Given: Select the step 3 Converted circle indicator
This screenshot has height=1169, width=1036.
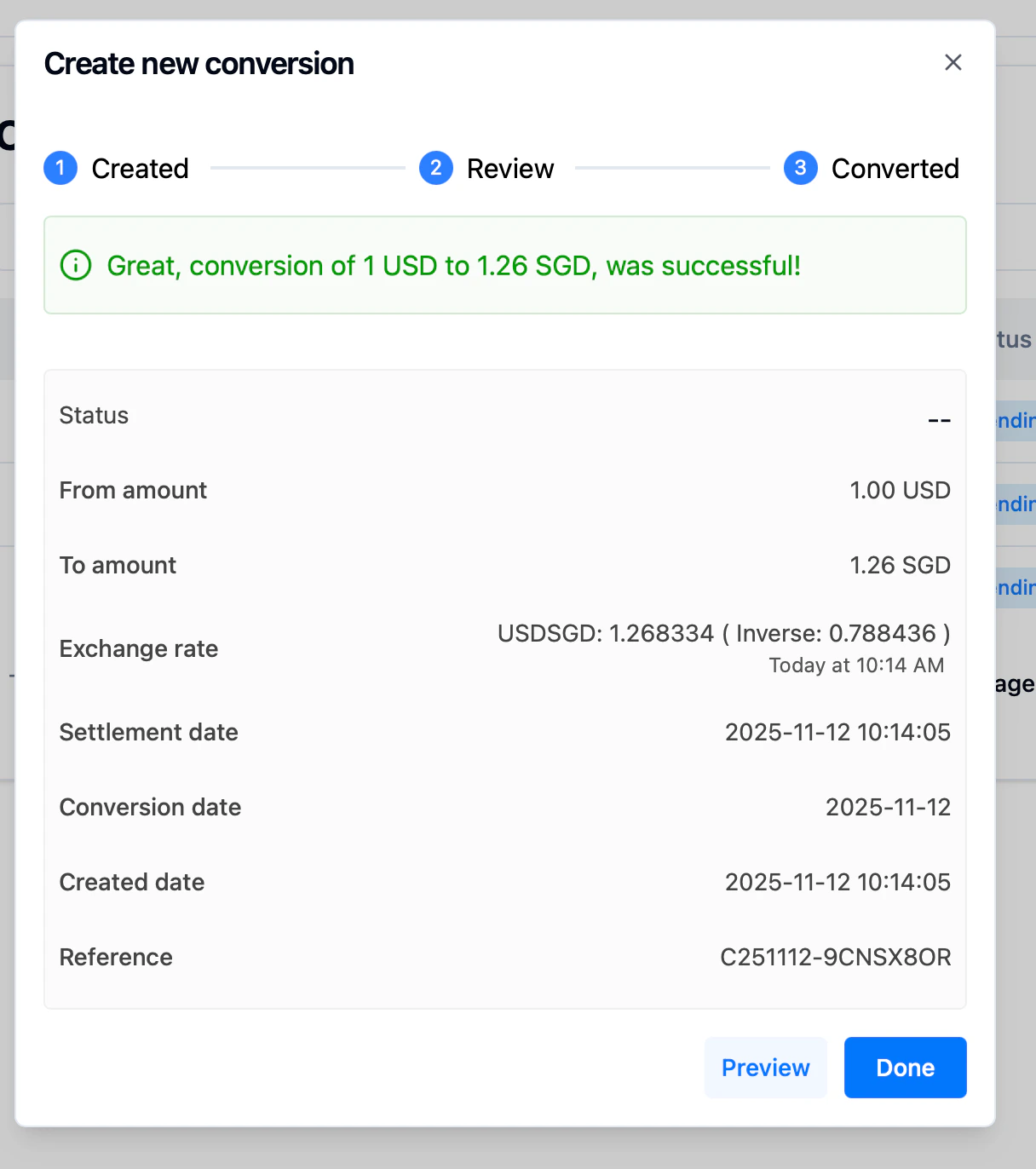Looking at the screenshot, I should coord(800,168).
